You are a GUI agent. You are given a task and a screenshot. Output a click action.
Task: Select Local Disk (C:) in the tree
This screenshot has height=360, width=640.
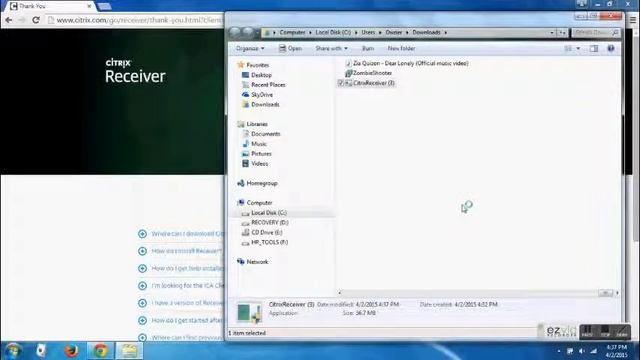pos(269,213)
